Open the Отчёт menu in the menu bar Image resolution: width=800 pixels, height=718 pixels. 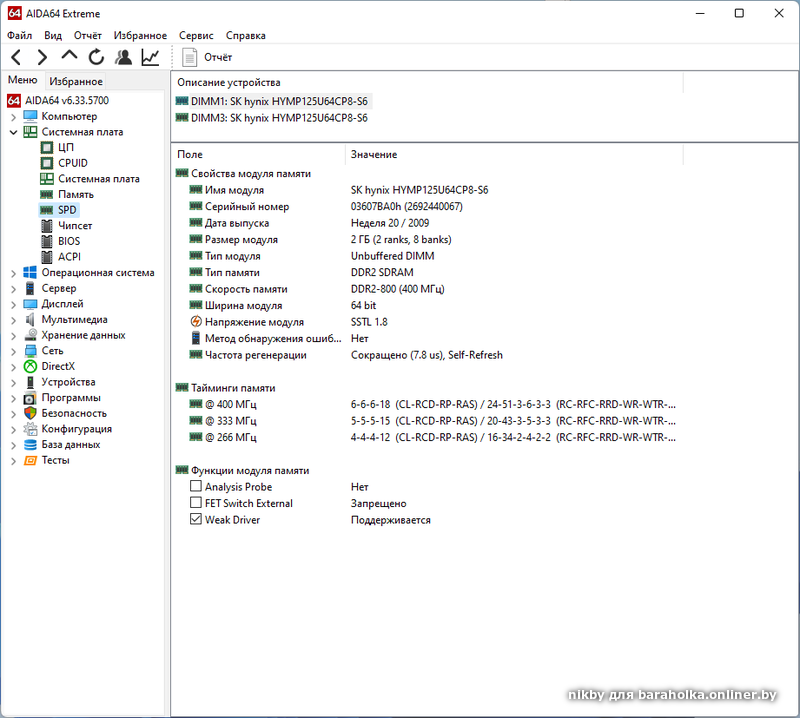(x=88, y=35)
